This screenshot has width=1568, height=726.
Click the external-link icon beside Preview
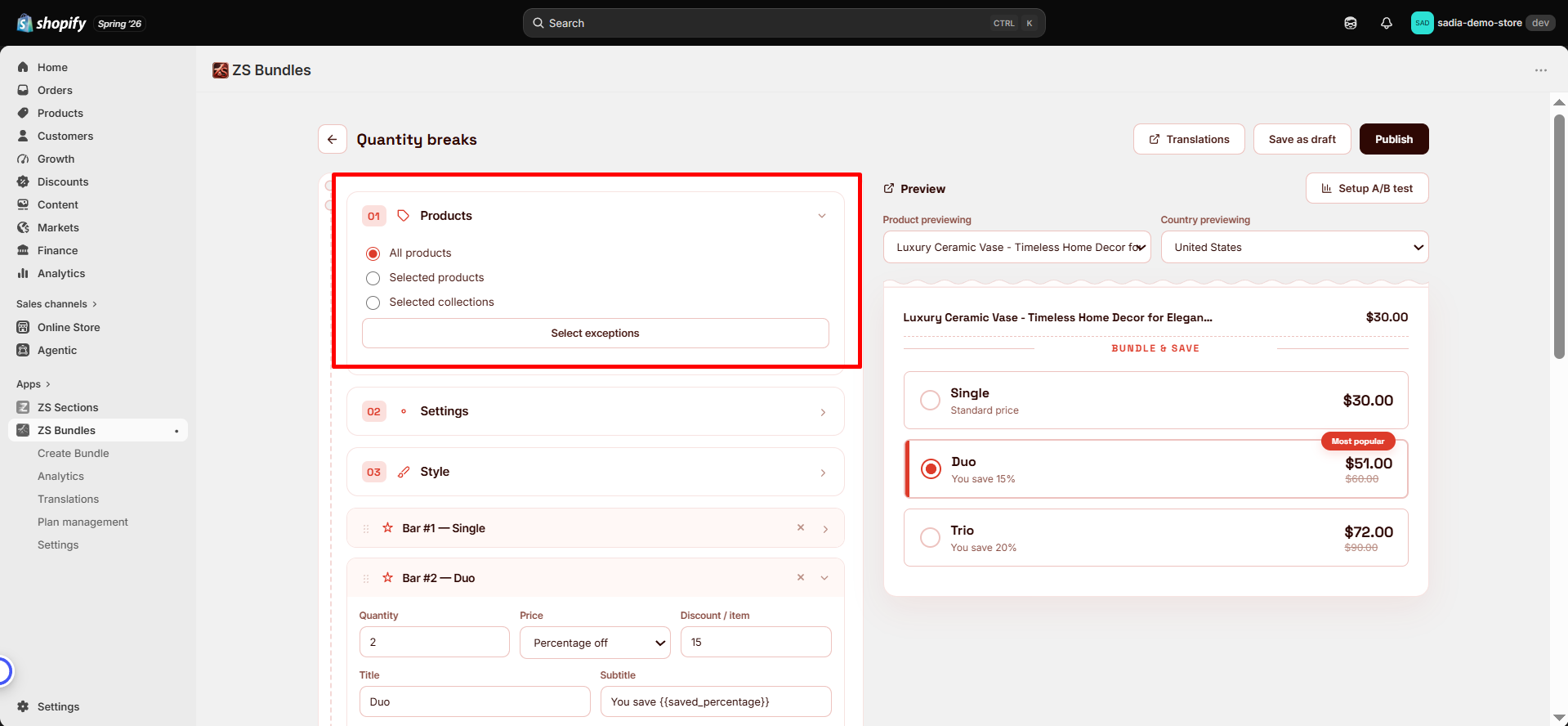[889, 189]
